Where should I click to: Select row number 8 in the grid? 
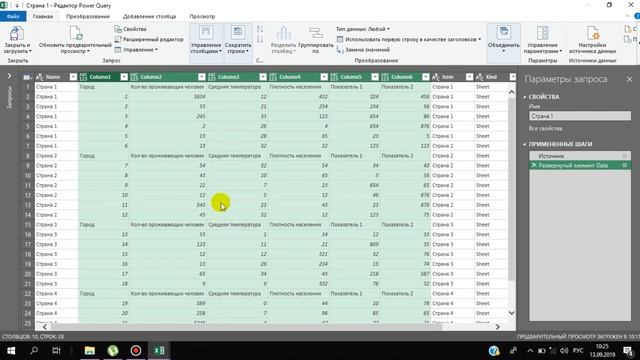[28, 156]
